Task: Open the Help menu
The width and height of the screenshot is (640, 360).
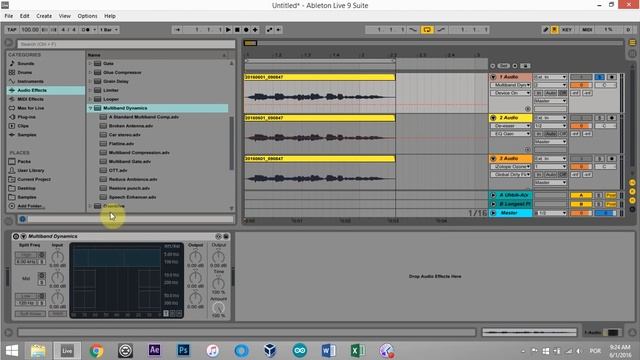Action: pos(109,16)
